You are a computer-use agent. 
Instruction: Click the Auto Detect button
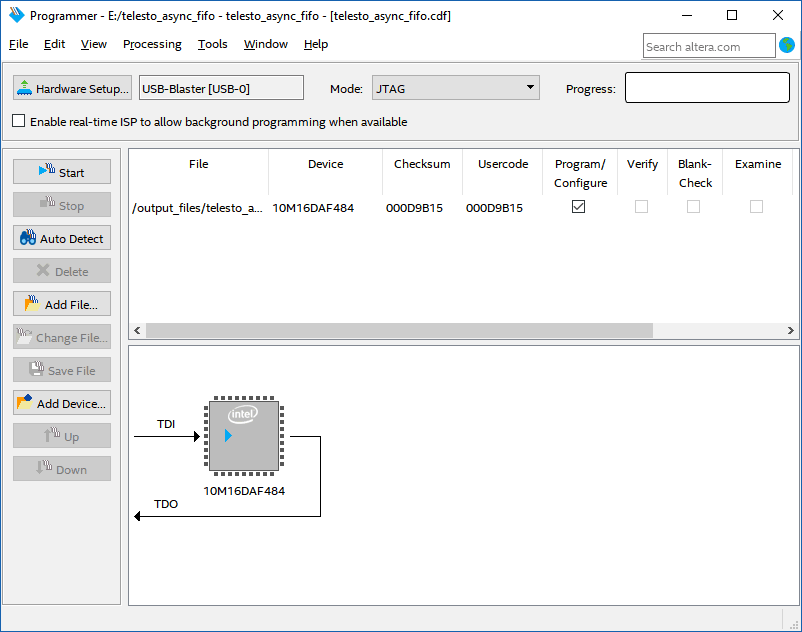[61, 239]
